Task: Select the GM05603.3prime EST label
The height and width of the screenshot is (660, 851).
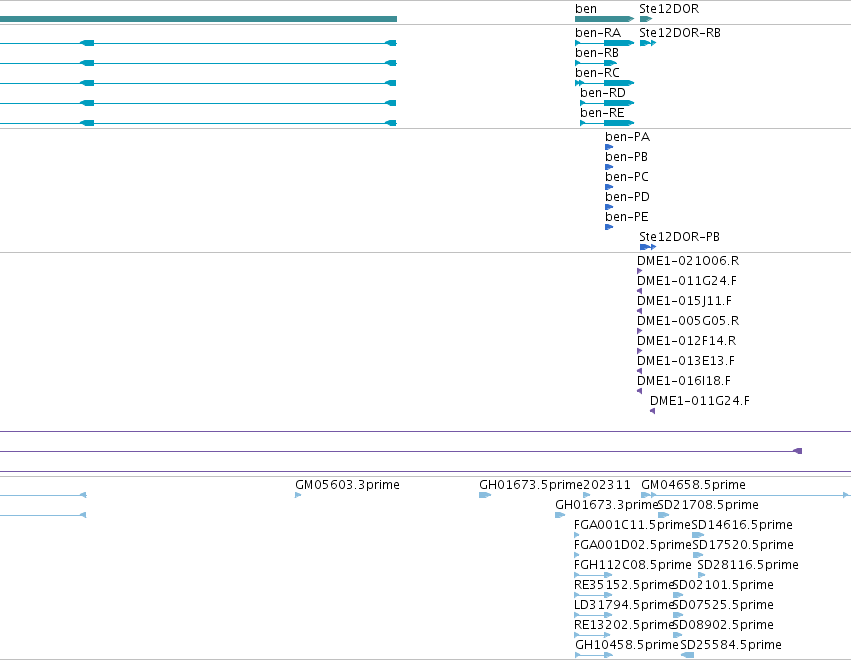Action: 347,485
